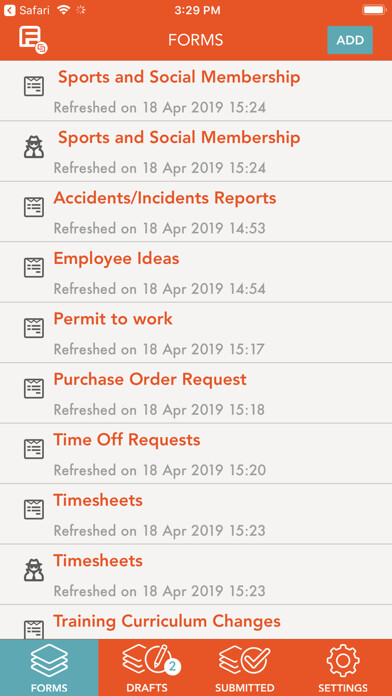This screenshot has height=696, width=392.
Task: Click the form icon beside Training Curriculum Changes
Action: (x=34, y=629)
